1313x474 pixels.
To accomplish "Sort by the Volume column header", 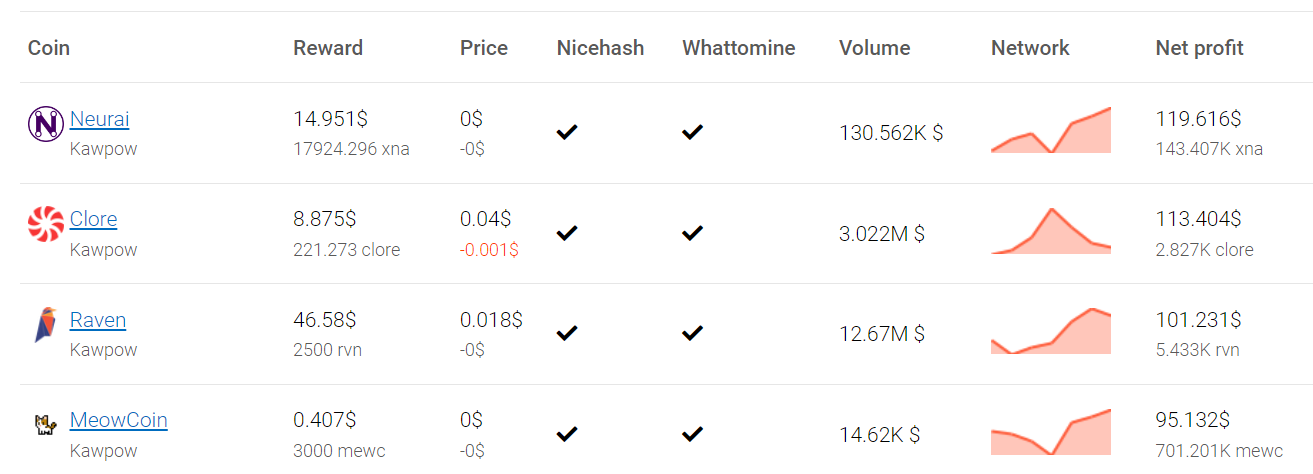I will pyautogui.click(x=874, y=48).
